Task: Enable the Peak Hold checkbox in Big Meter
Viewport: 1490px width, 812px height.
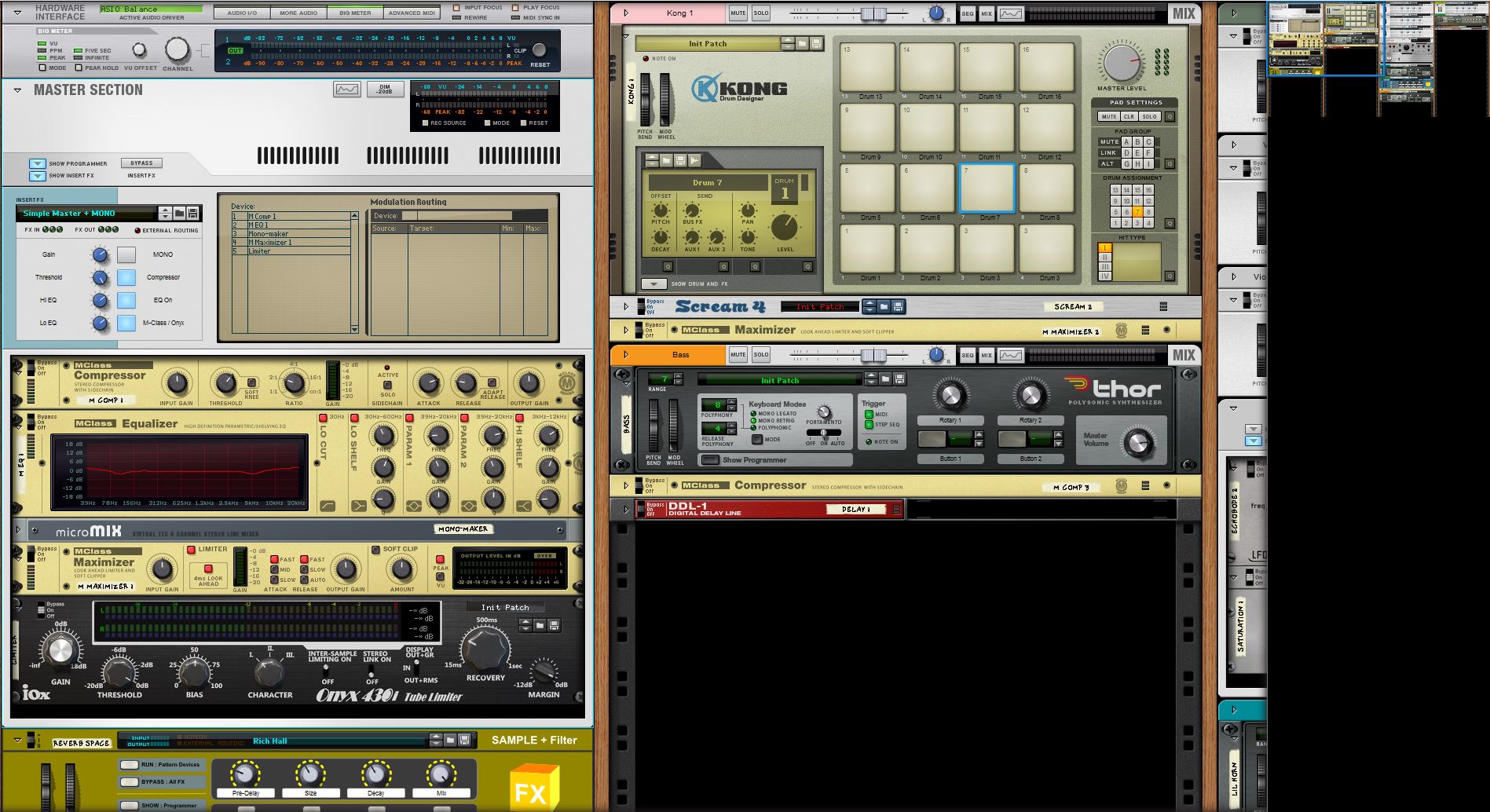Action: [x=79, y=68]
